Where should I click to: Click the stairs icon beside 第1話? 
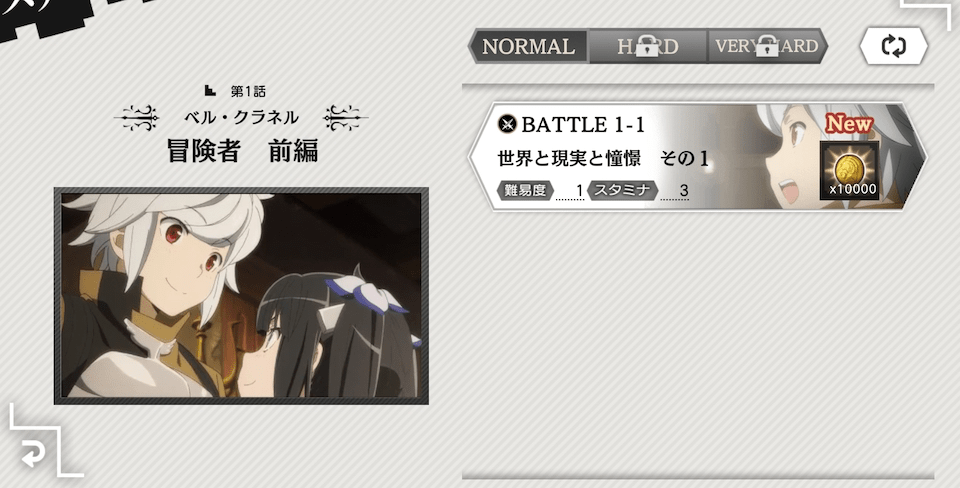[x=210, y=91]
